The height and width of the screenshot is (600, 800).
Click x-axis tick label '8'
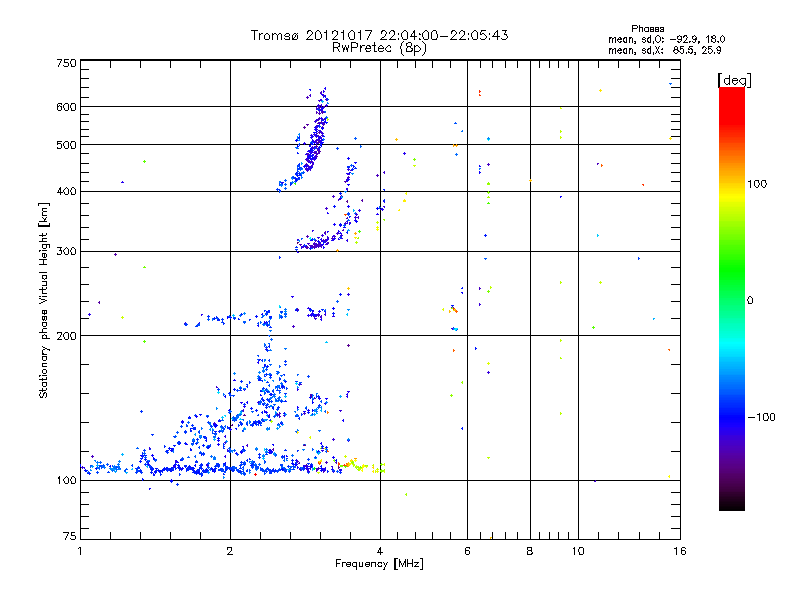coord(530,551)
